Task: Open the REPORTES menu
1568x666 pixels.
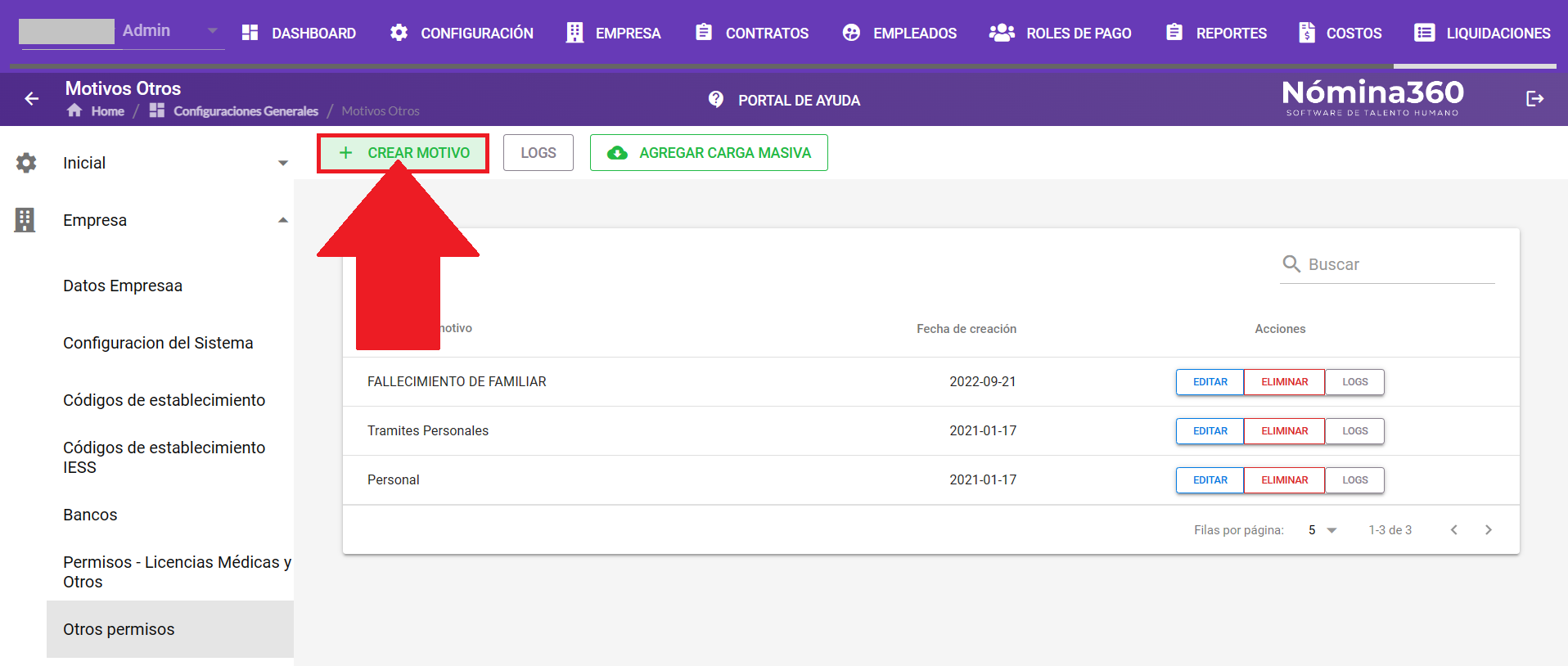Action: coord(1216,33)
